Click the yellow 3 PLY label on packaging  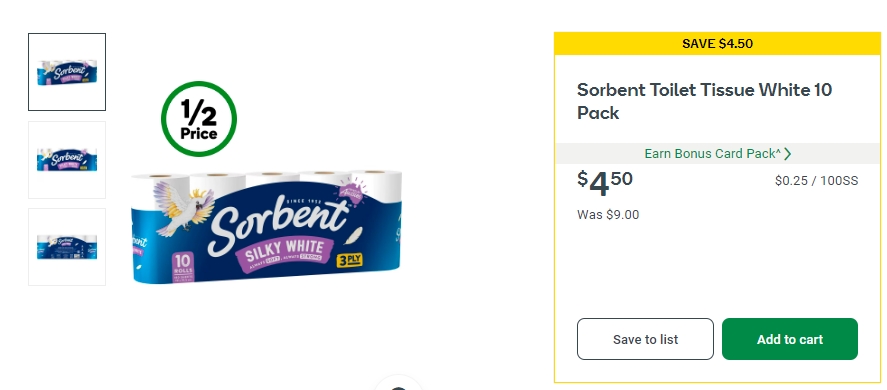[x=349, y=261]
